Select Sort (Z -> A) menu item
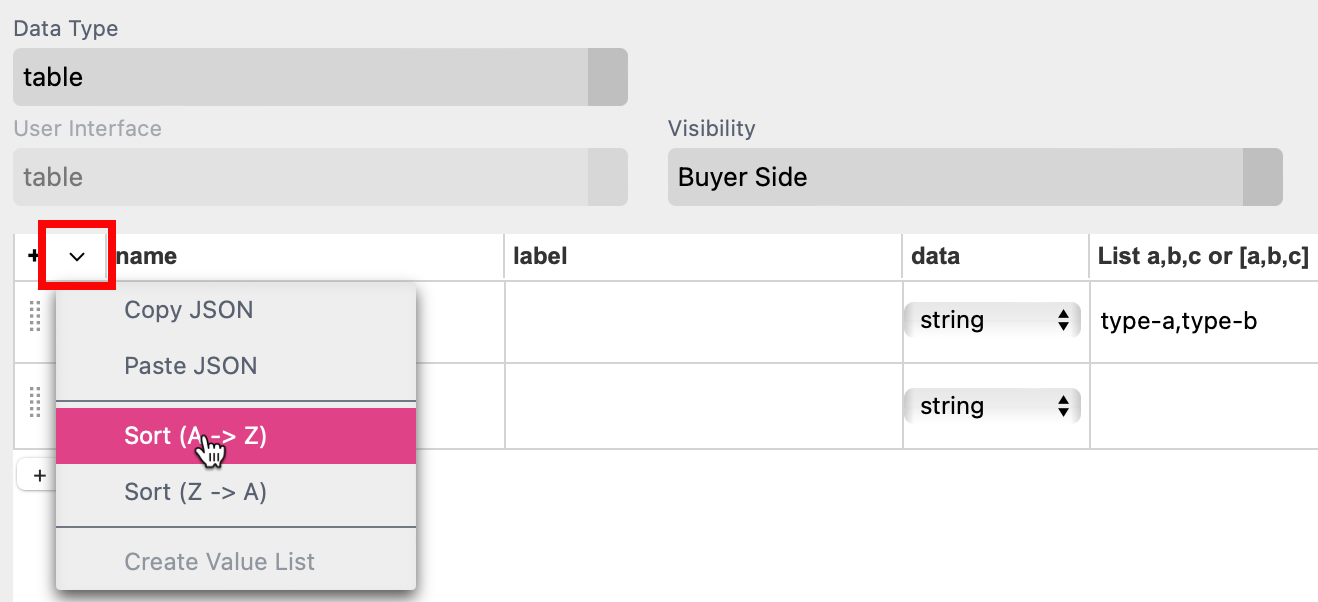 (196, 492)
